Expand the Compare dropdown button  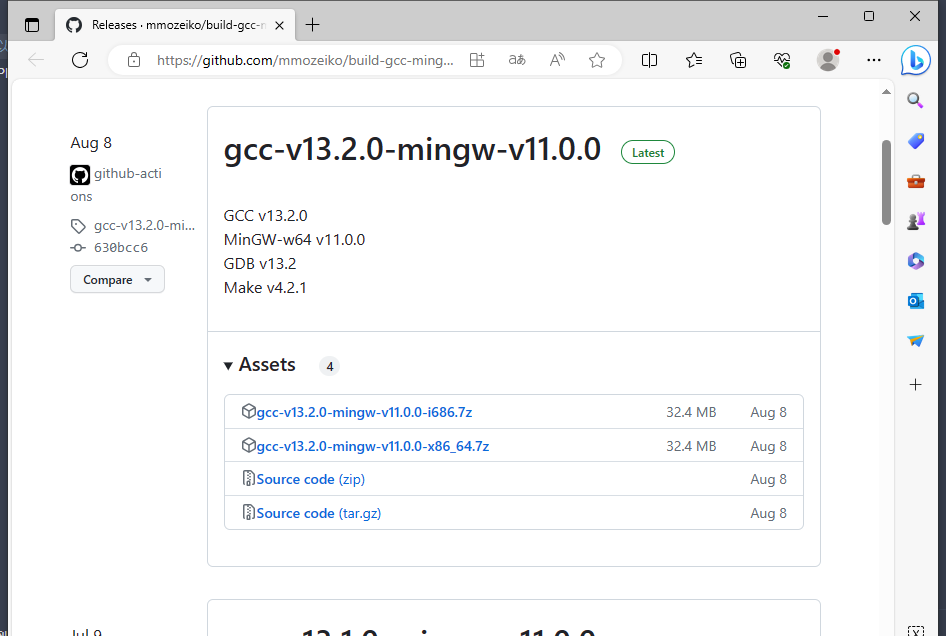pyautogui.click(x=117, y=279)
